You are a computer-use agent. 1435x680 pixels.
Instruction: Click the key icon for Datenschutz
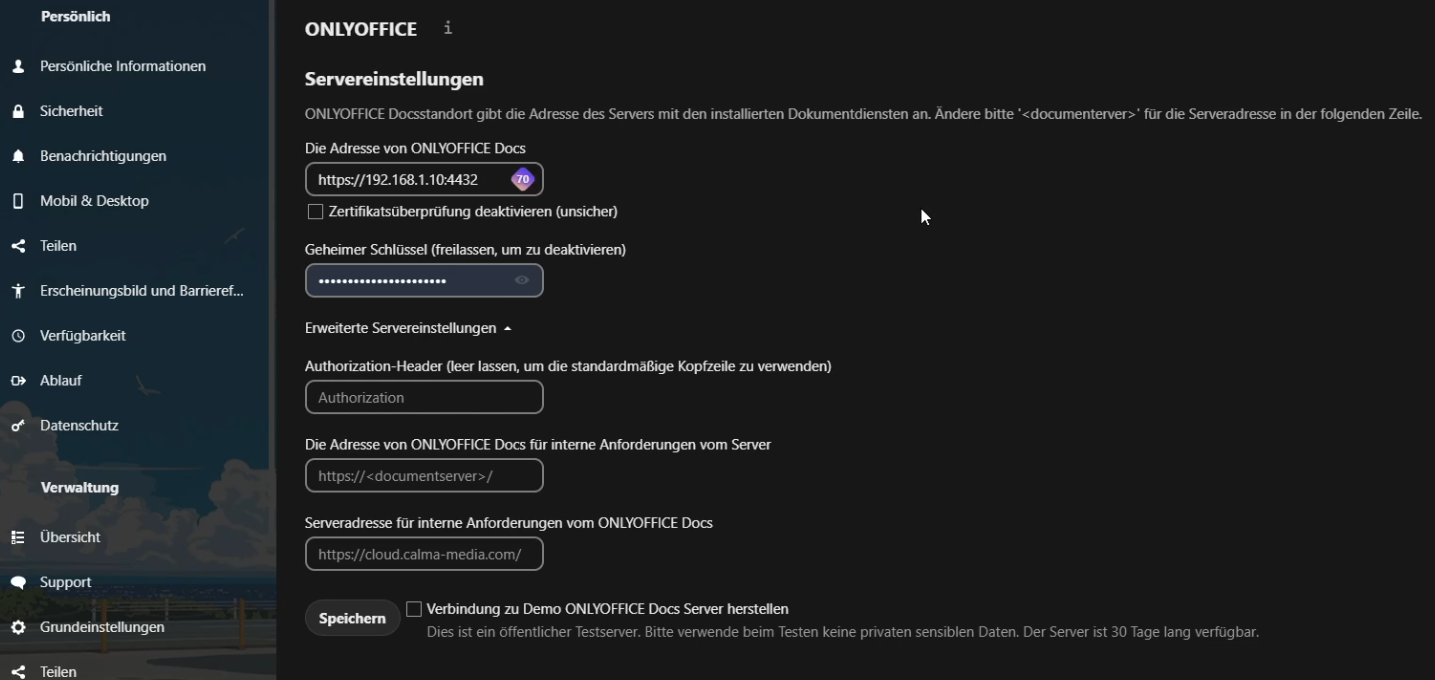click(x=18, y=426)
